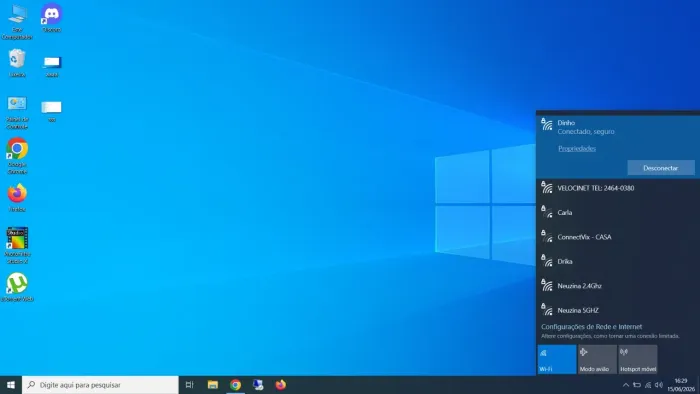
Task: Open the Windows Start menu
Action: [11, 385]
